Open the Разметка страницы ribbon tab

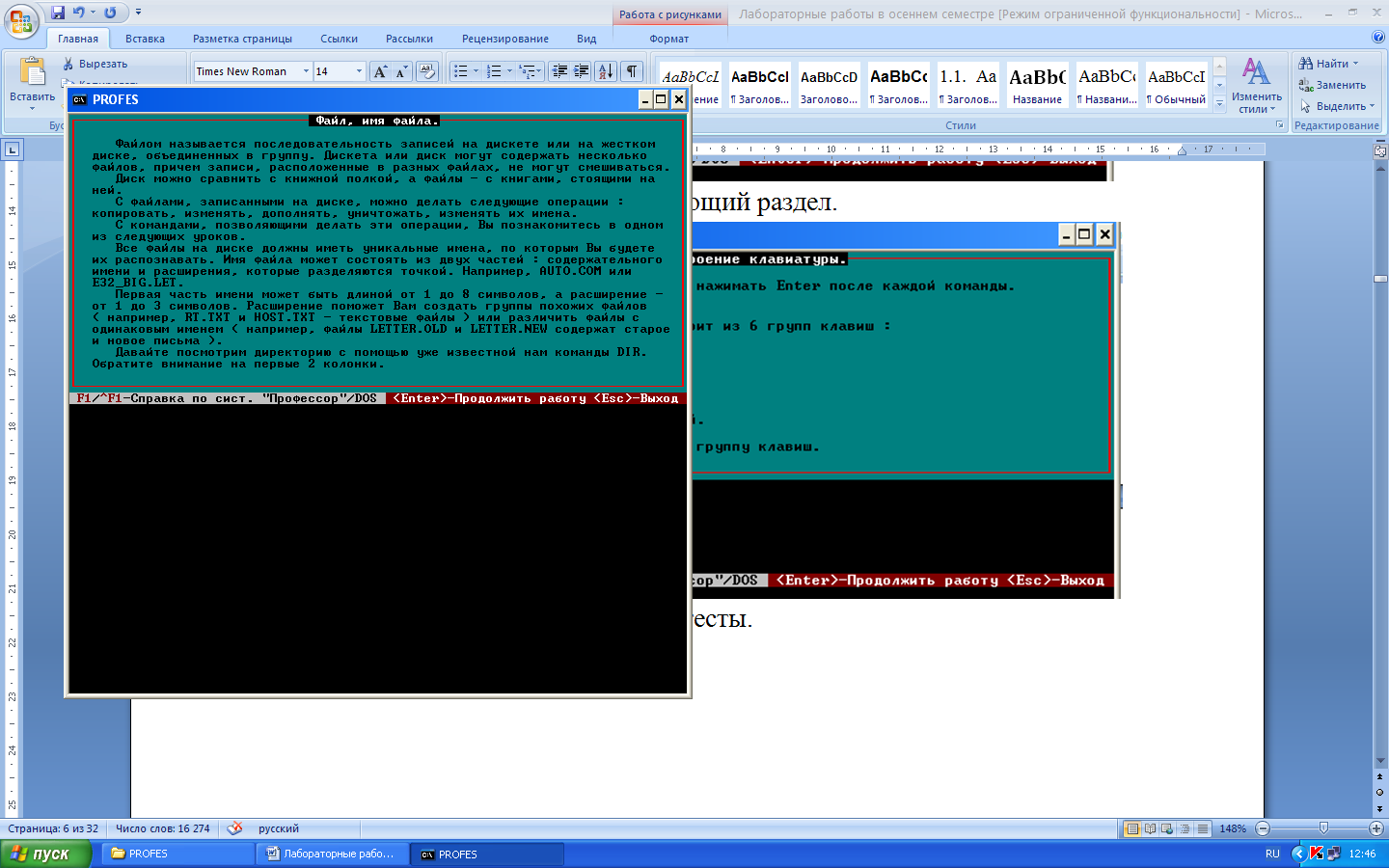click(x=242, y=39)
